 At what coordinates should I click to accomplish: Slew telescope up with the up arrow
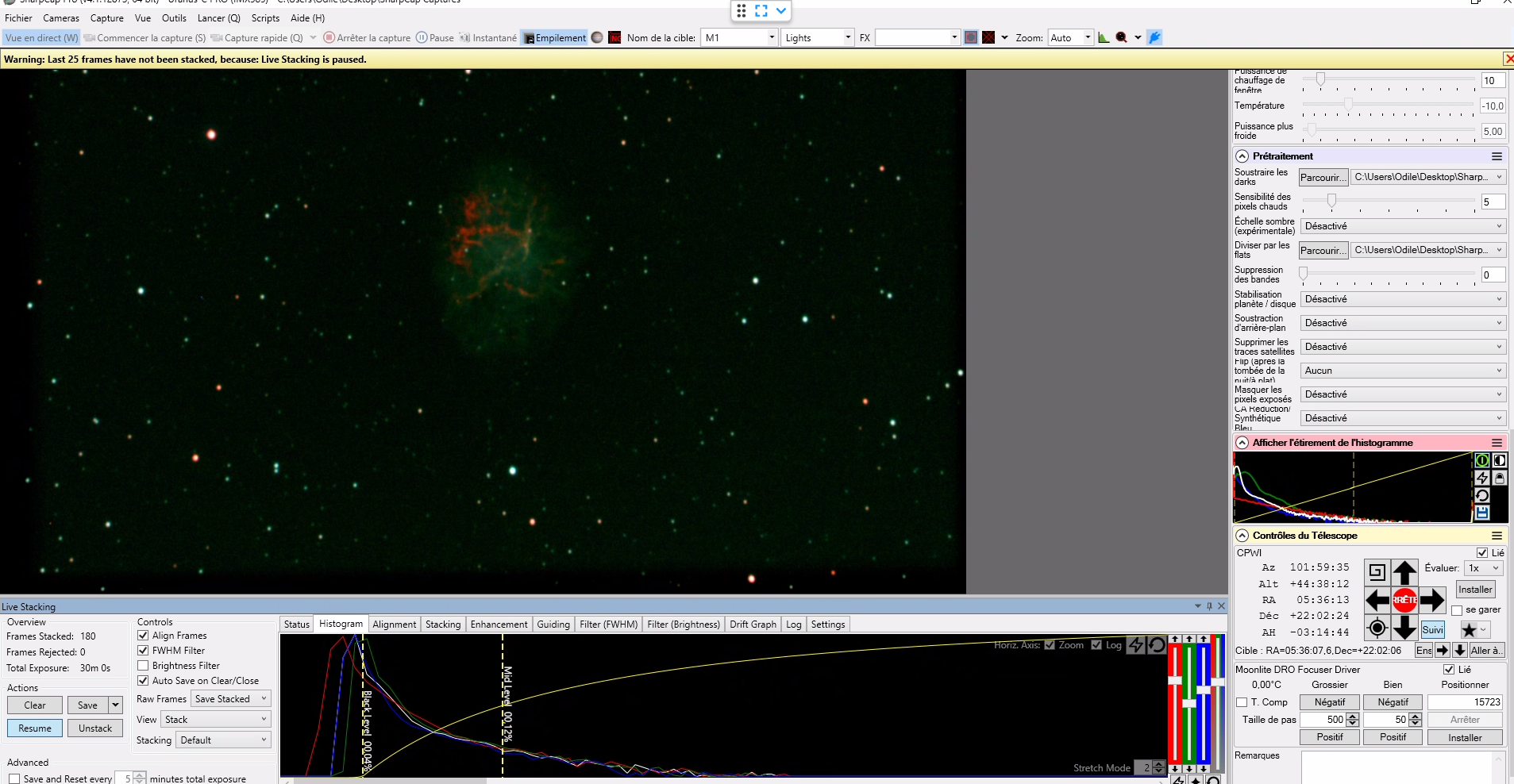point(1404,572)
